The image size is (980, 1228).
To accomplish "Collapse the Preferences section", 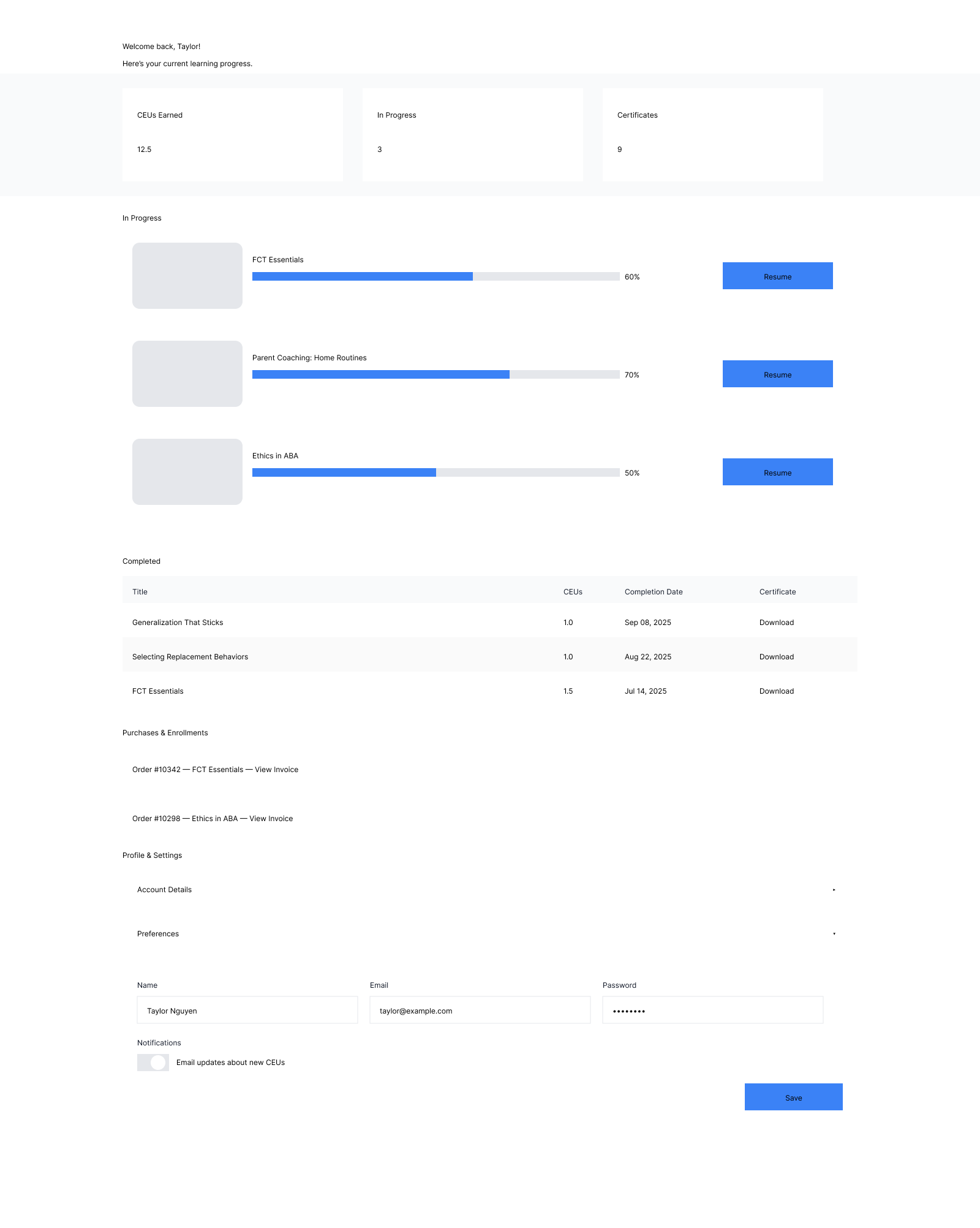I will (x=158, y=934).
